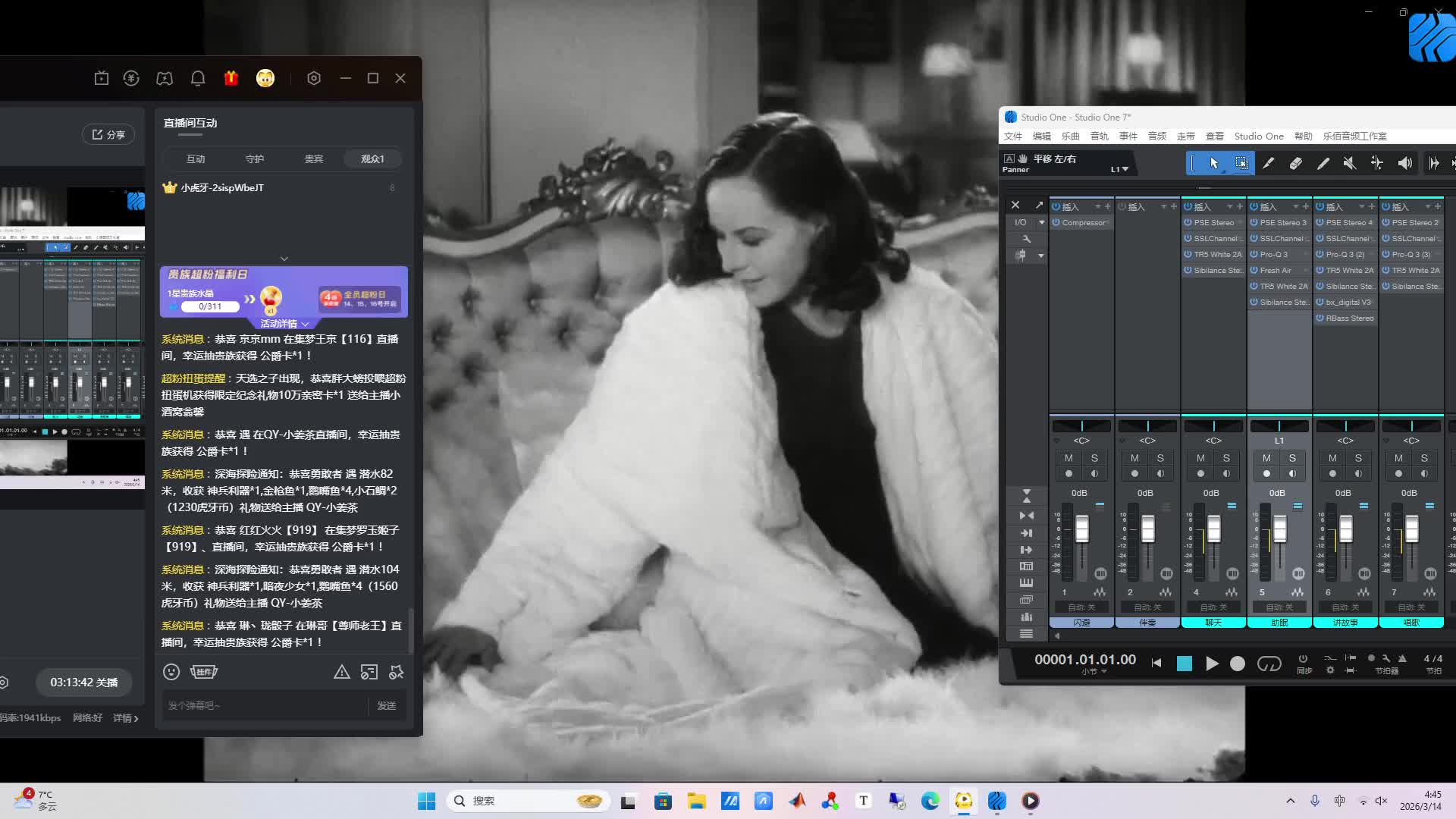Click the 分享 share button

coord(108,134)
